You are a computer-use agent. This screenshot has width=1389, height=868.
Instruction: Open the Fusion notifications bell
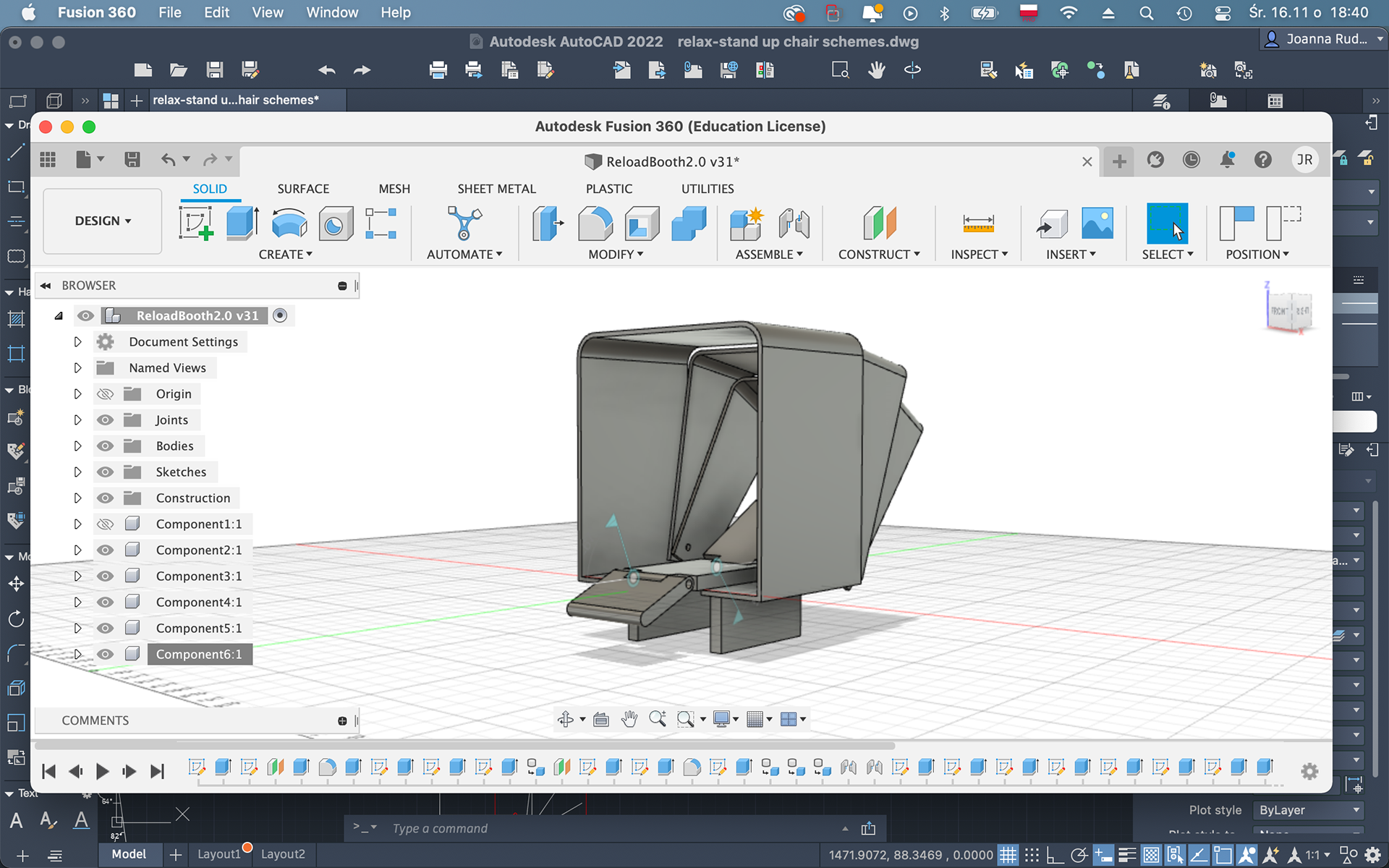coord(1227,160)
